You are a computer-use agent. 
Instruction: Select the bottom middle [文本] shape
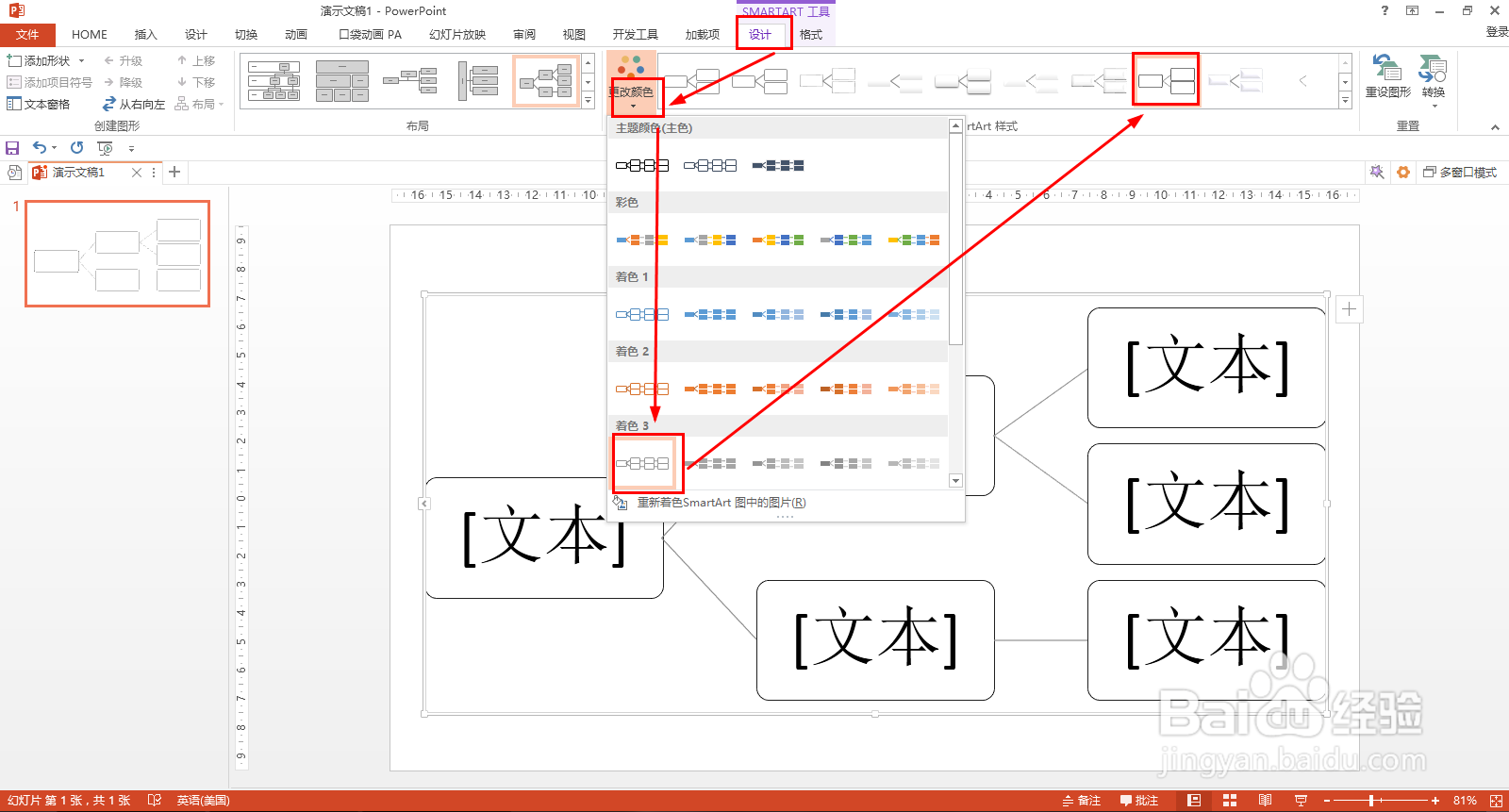coord(875,640)
